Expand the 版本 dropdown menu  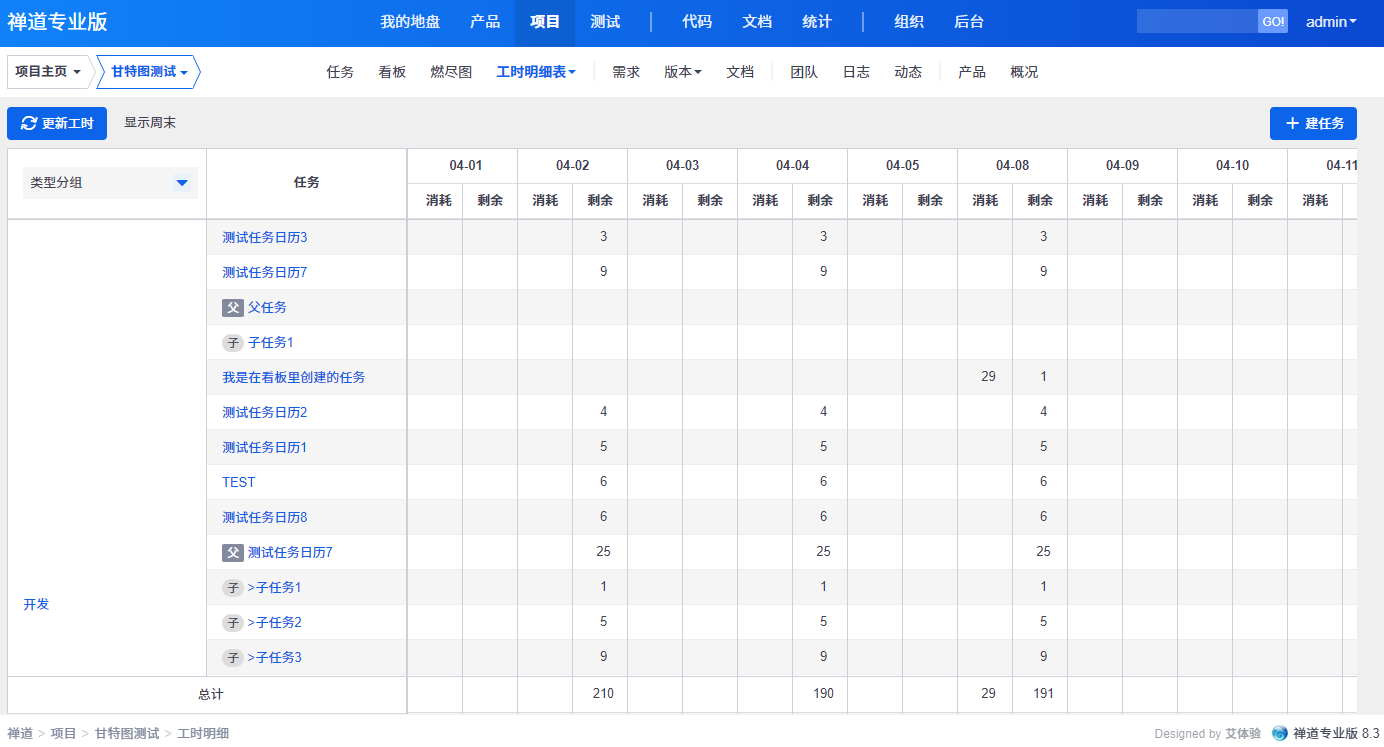pyautogui.click(x=683, y=72)
